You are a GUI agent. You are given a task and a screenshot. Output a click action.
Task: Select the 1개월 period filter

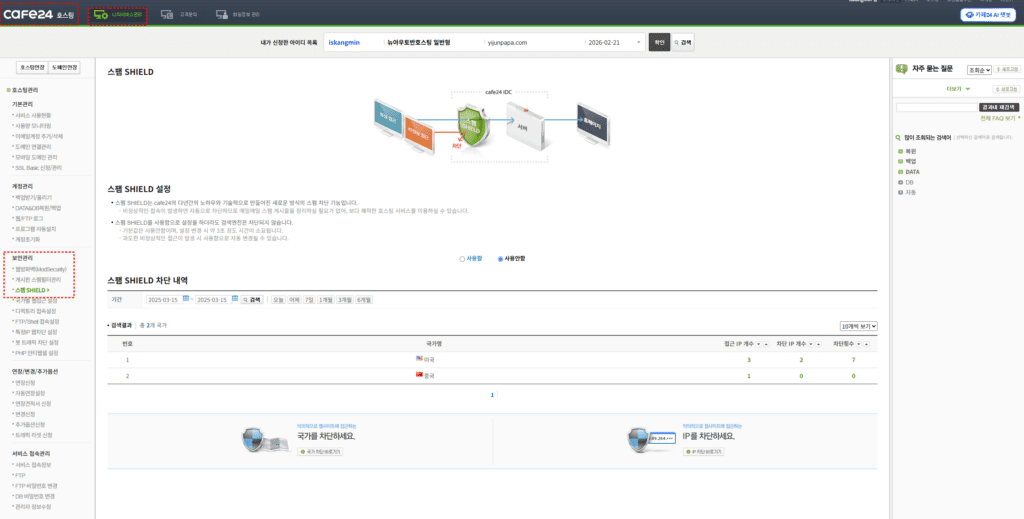pyautogui.click(x=326, y=299)
